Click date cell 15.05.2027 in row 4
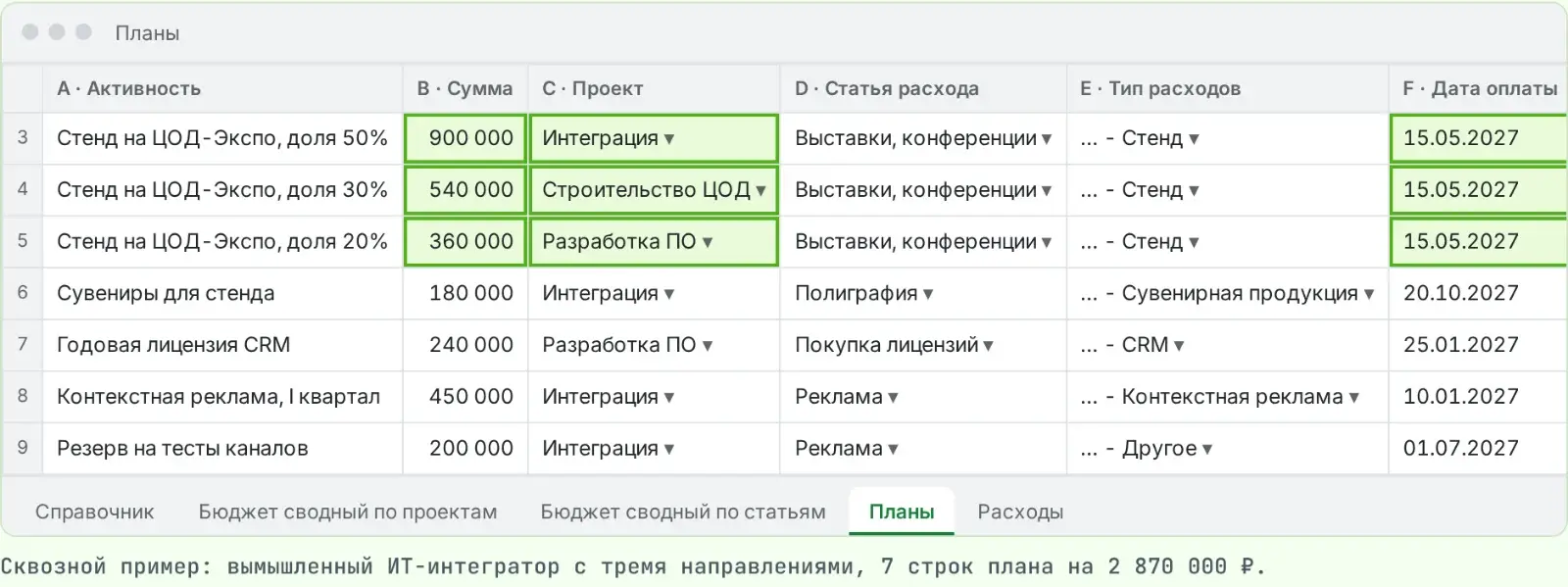 (x=1478, y=190)
